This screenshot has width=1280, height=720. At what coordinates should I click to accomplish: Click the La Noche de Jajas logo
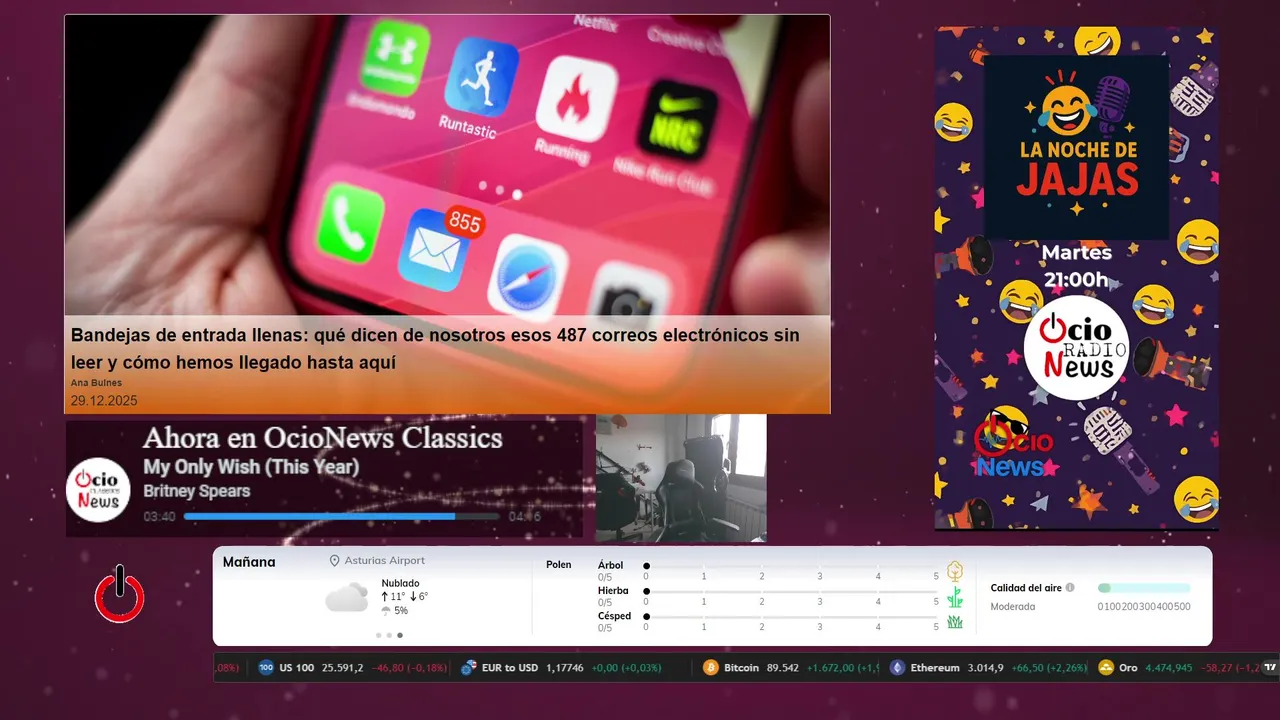pos(1077,146)
